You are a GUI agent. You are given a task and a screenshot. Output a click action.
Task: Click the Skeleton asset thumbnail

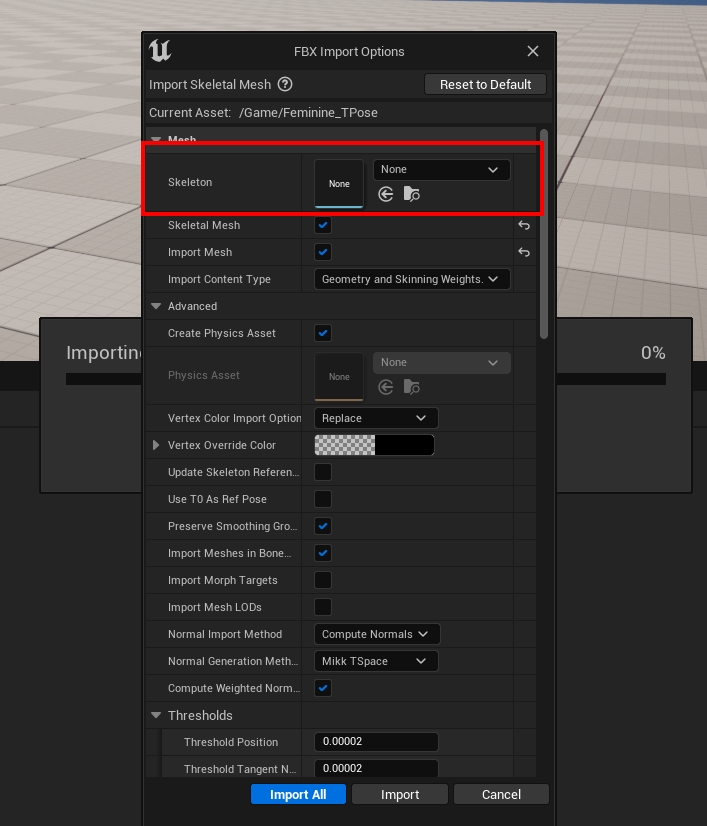click(339, 184)
